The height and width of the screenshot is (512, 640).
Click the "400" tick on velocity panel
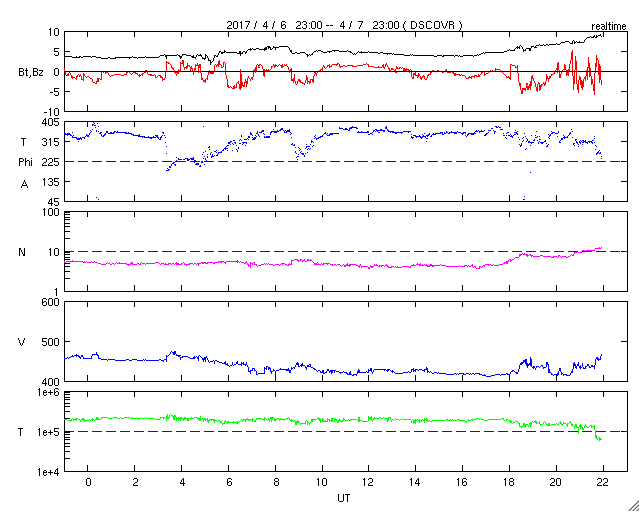click(51, 382)
